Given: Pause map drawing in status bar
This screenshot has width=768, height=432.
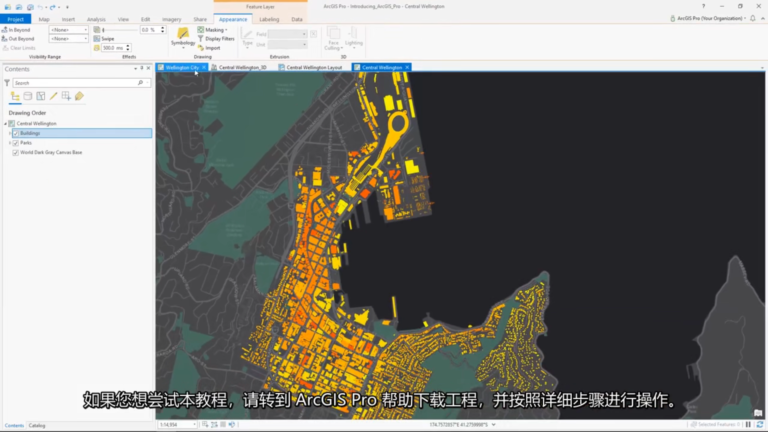Looking at the screenshot, I should point(748,425).
